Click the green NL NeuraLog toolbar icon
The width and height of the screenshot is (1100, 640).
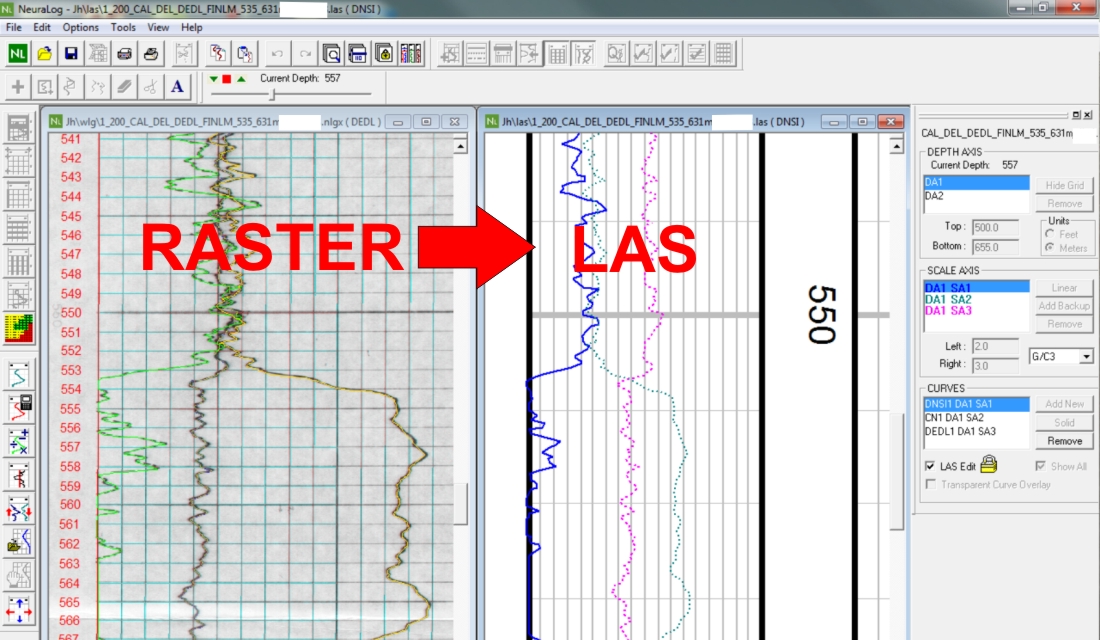coord(18,53)
